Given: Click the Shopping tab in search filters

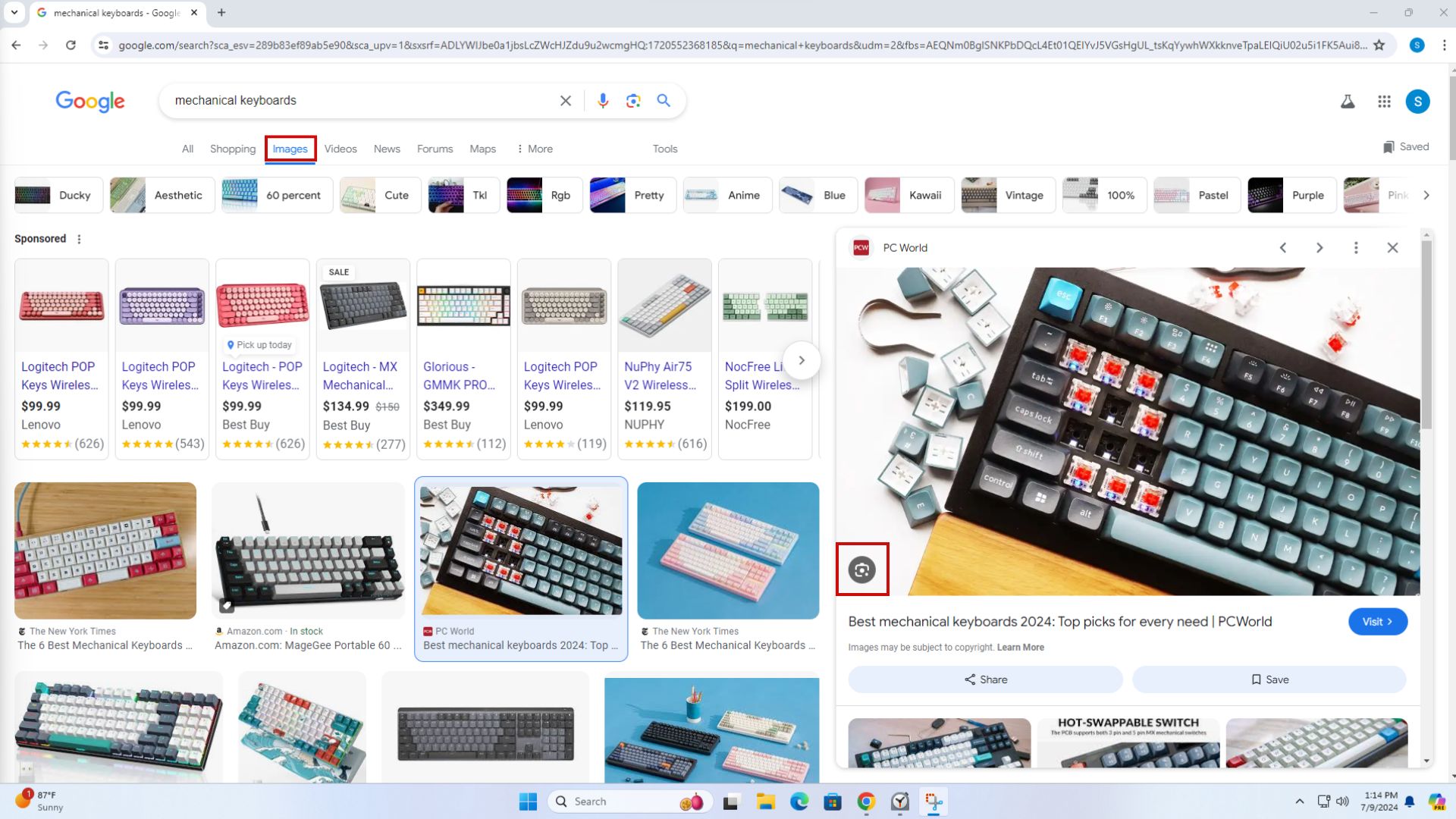Looking at the screenshot, I should click(x=232, y=148).
